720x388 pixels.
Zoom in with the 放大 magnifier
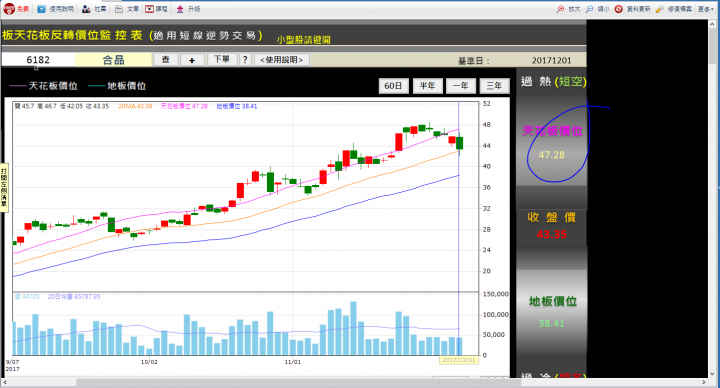tap(568, 9)
